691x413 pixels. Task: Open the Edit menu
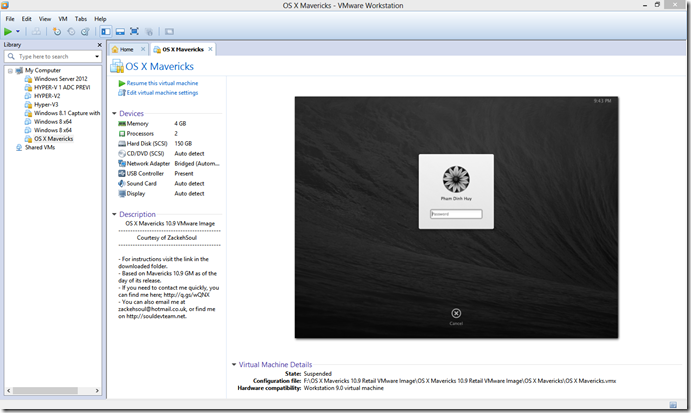26,19
